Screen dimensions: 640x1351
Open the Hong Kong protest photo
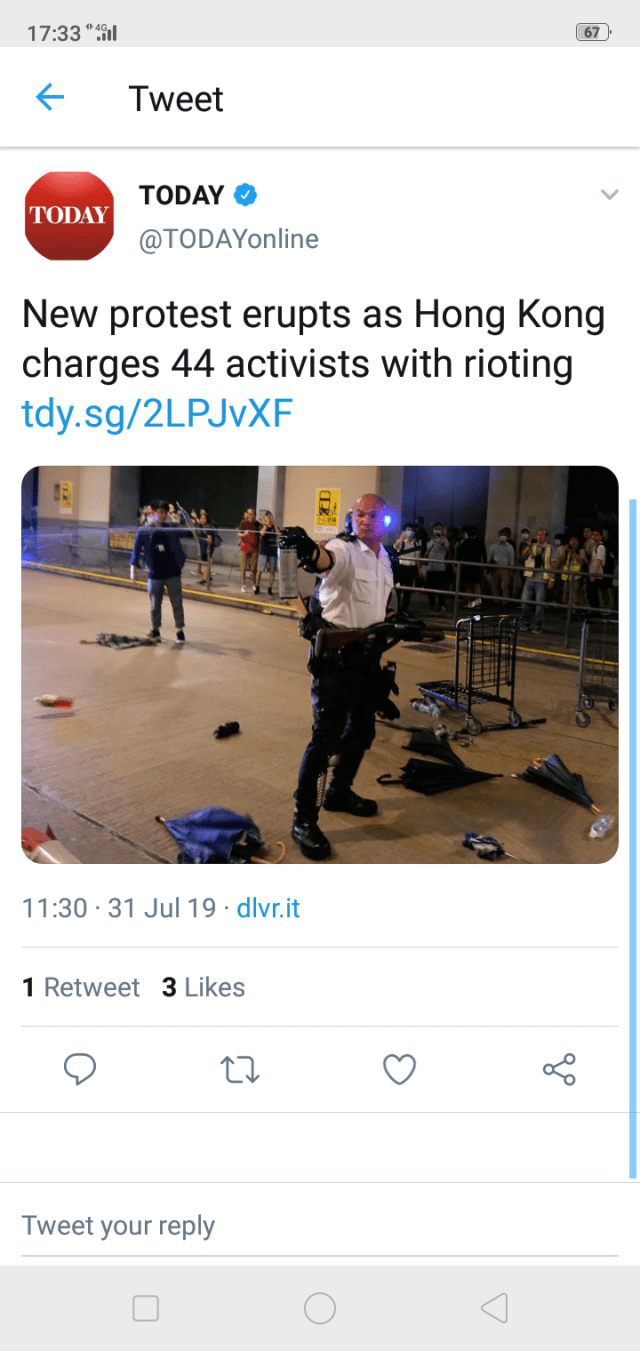click(320, 664)
